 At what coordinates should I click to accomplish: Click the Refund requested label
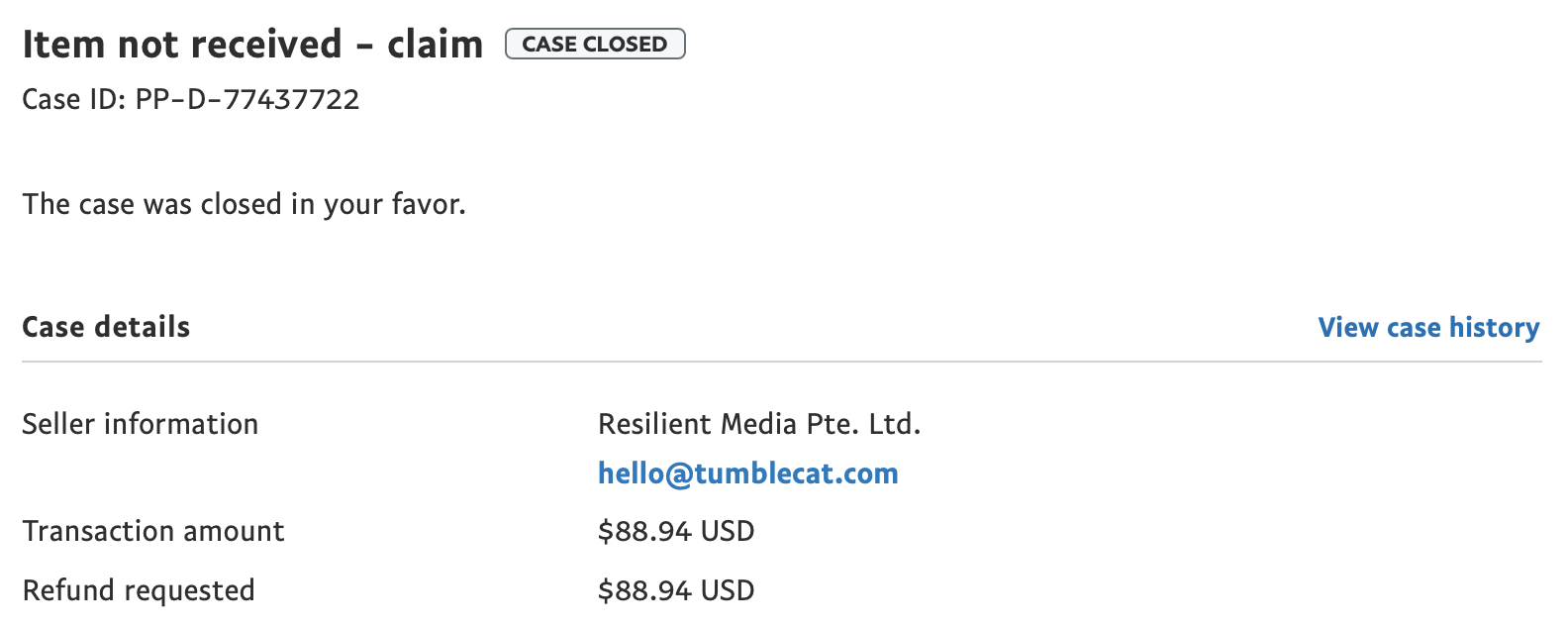(139, 590)
